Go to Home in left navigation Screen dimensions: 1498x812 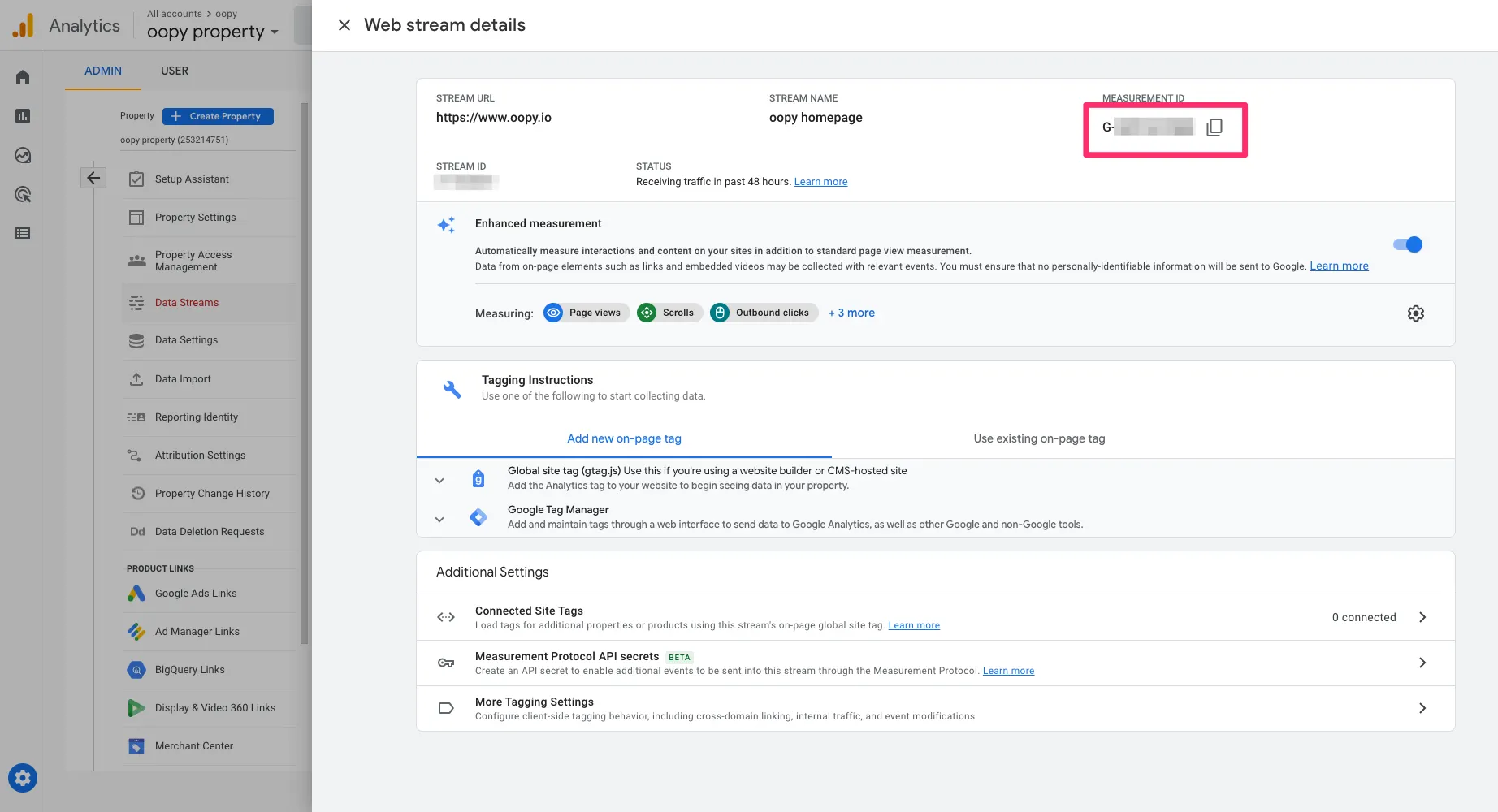coord(23,77)
